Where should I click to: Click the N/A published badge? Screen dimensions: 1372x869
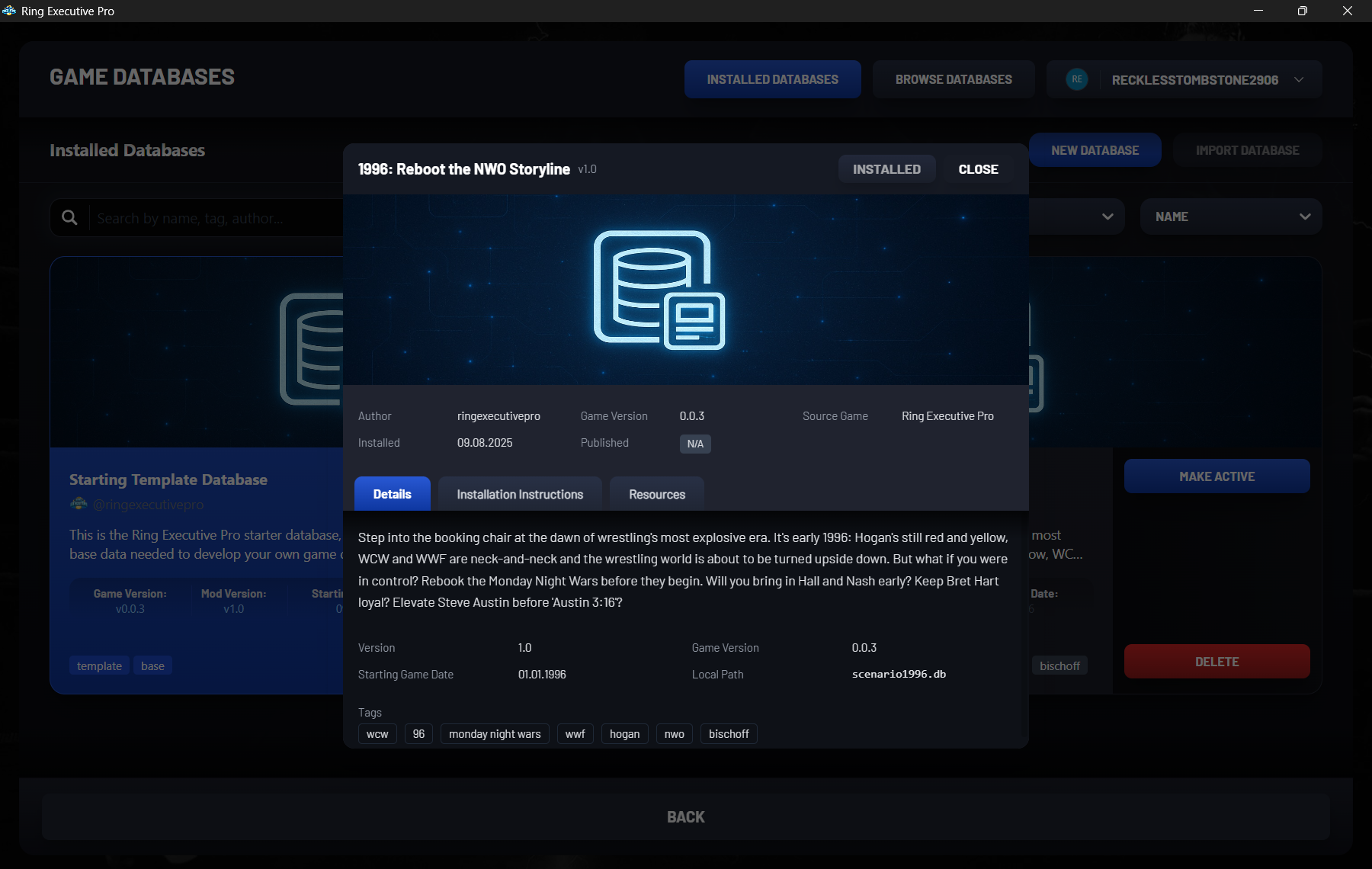coord(695,444)
